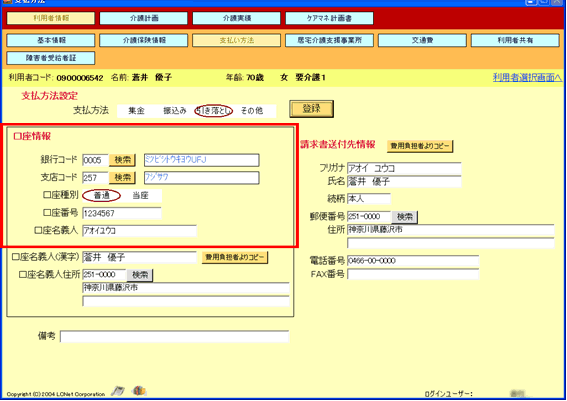The height and width of the screenshot is (401, 567).
Task: Focus the 備考 remarks field
Action: [174, 337]
